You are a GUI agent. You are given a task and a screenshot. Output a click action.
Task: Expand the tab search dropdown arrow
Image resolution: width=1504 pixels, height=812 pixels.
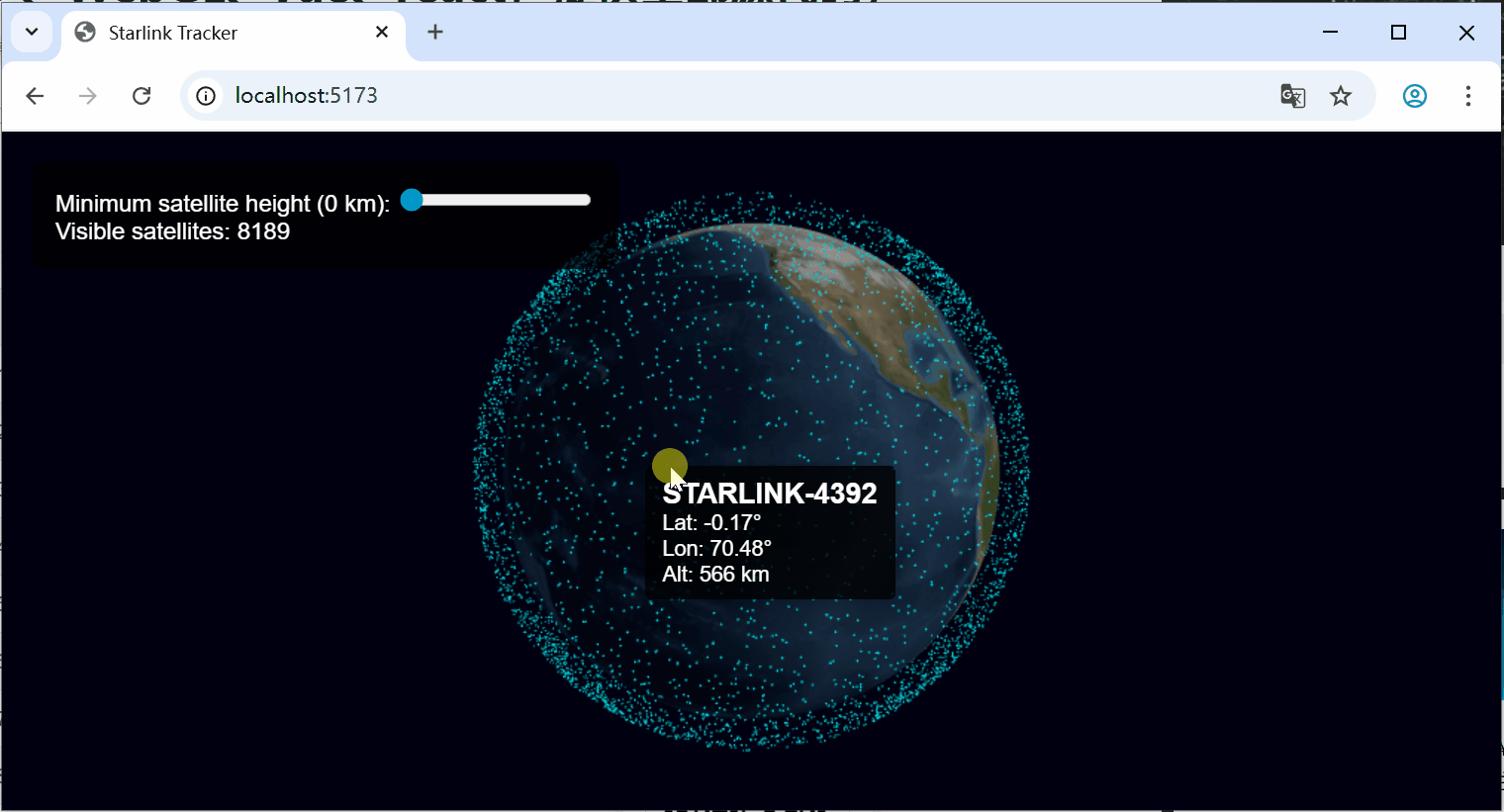32,33
